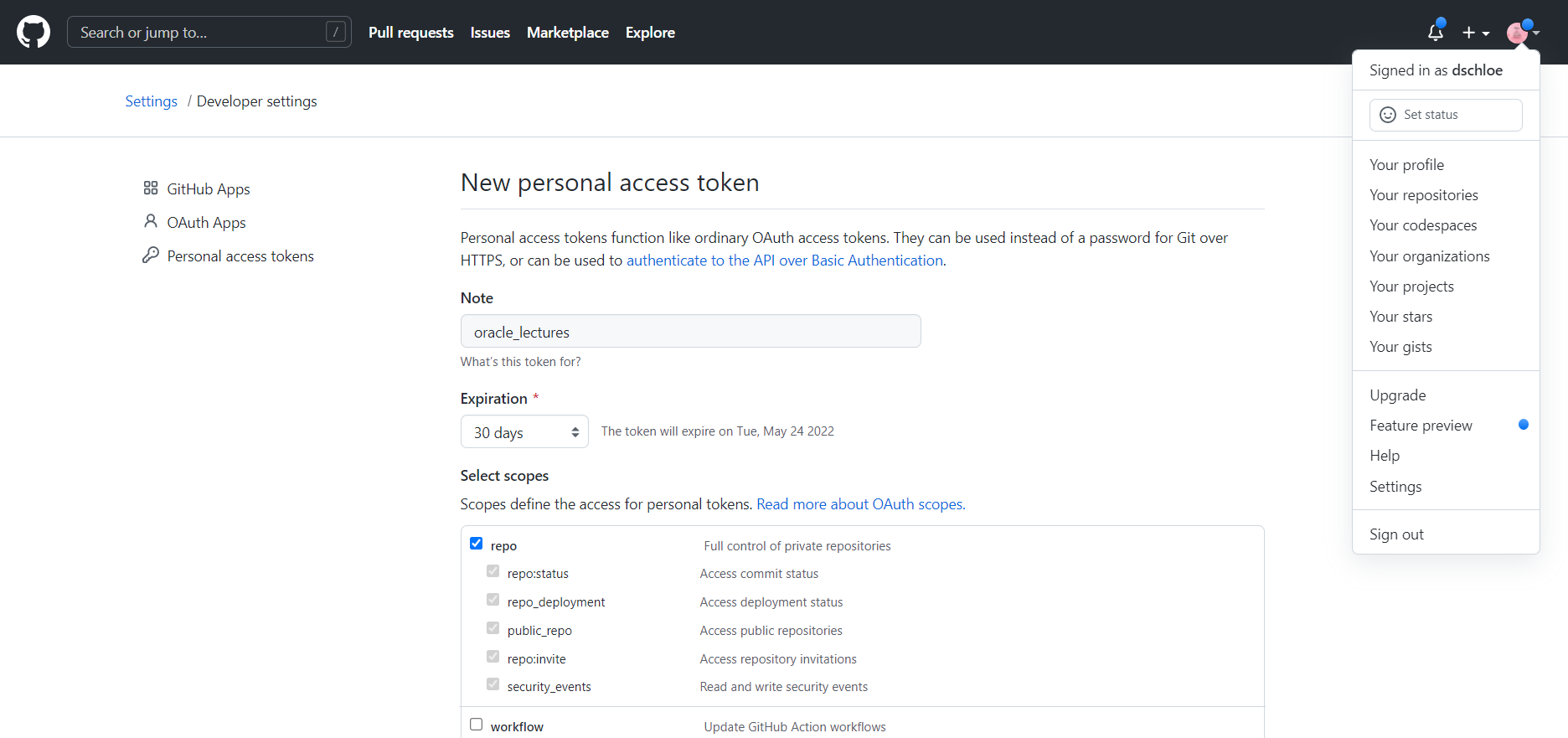1568x738 pixels.
Task: Click the repo scope label
Action: [x=503, y=546]
